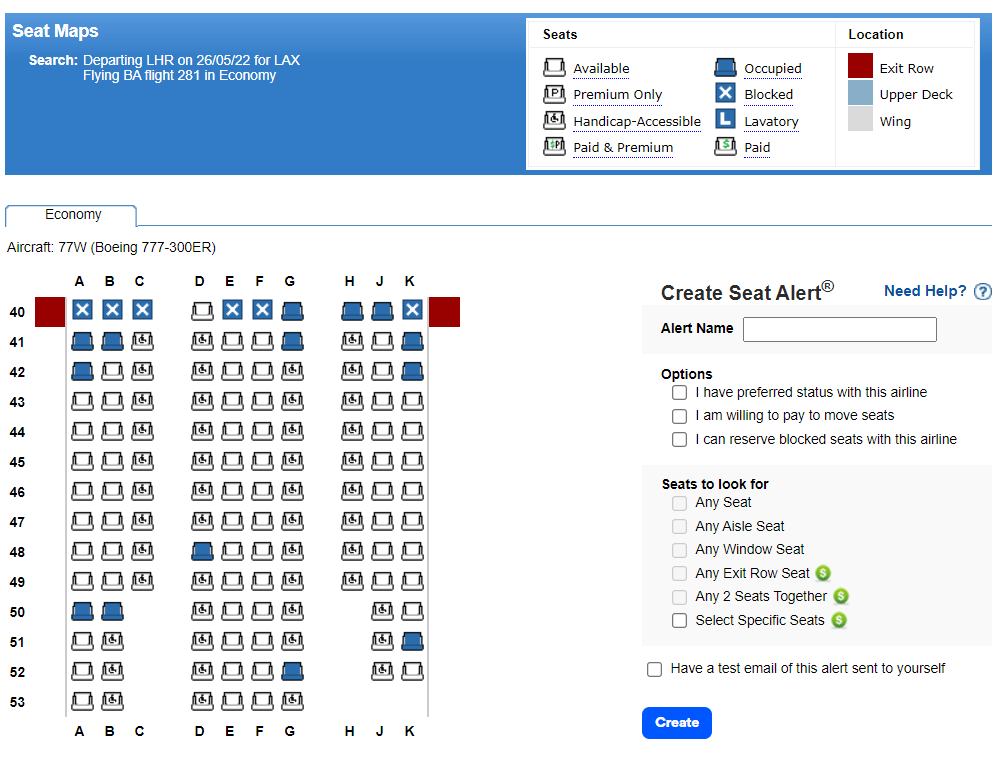Select seat 53A in last row
This screenshot has width=1000, height=779.
click(x=82, y=701)
